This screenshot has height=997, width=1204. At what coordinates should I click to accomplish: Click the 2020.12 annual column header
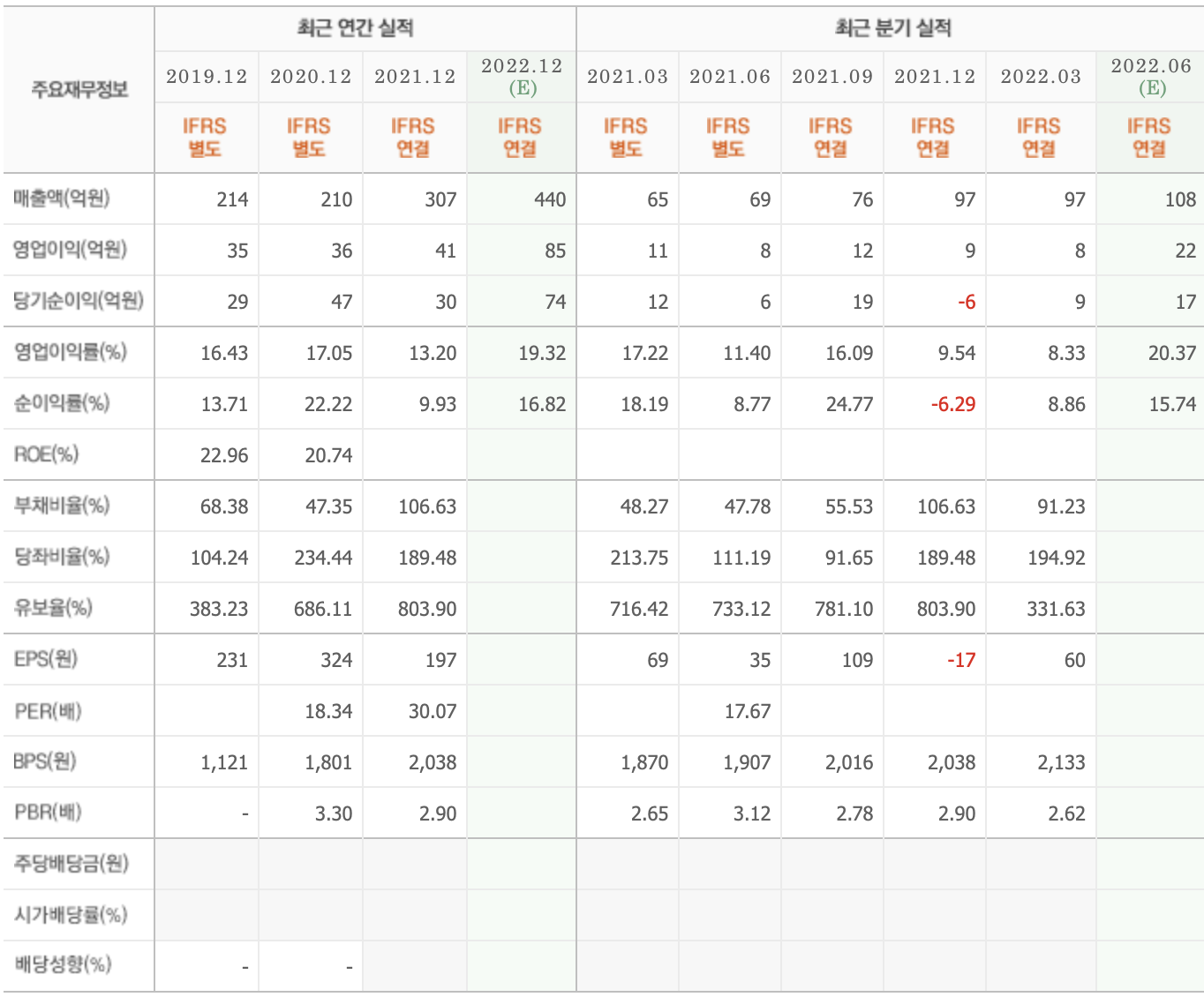pos(311,77)
